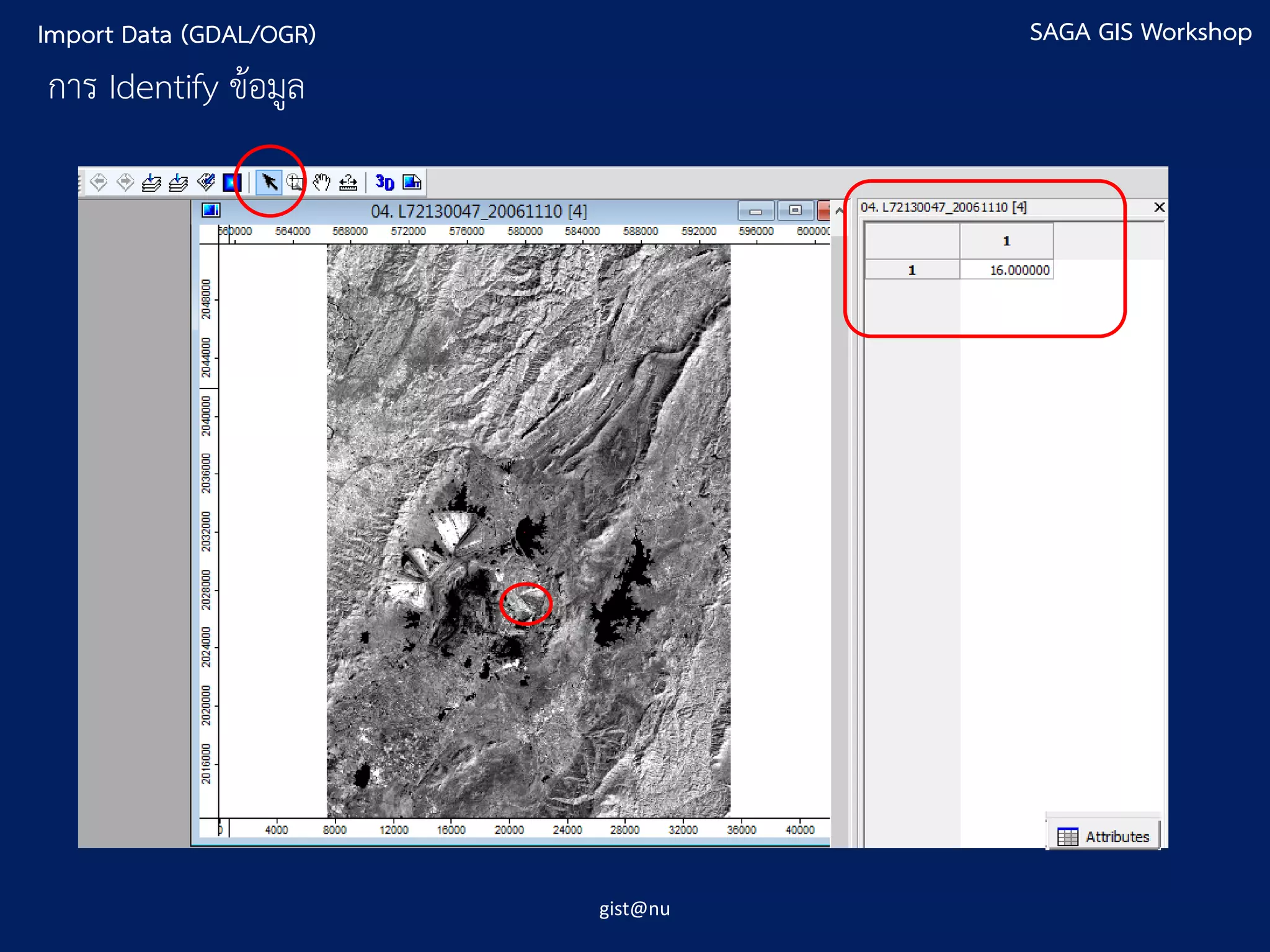1270x952 pixels.
Task: Maximize the map window 04. L72130047_20061110
Action: [x=795, y=211]
